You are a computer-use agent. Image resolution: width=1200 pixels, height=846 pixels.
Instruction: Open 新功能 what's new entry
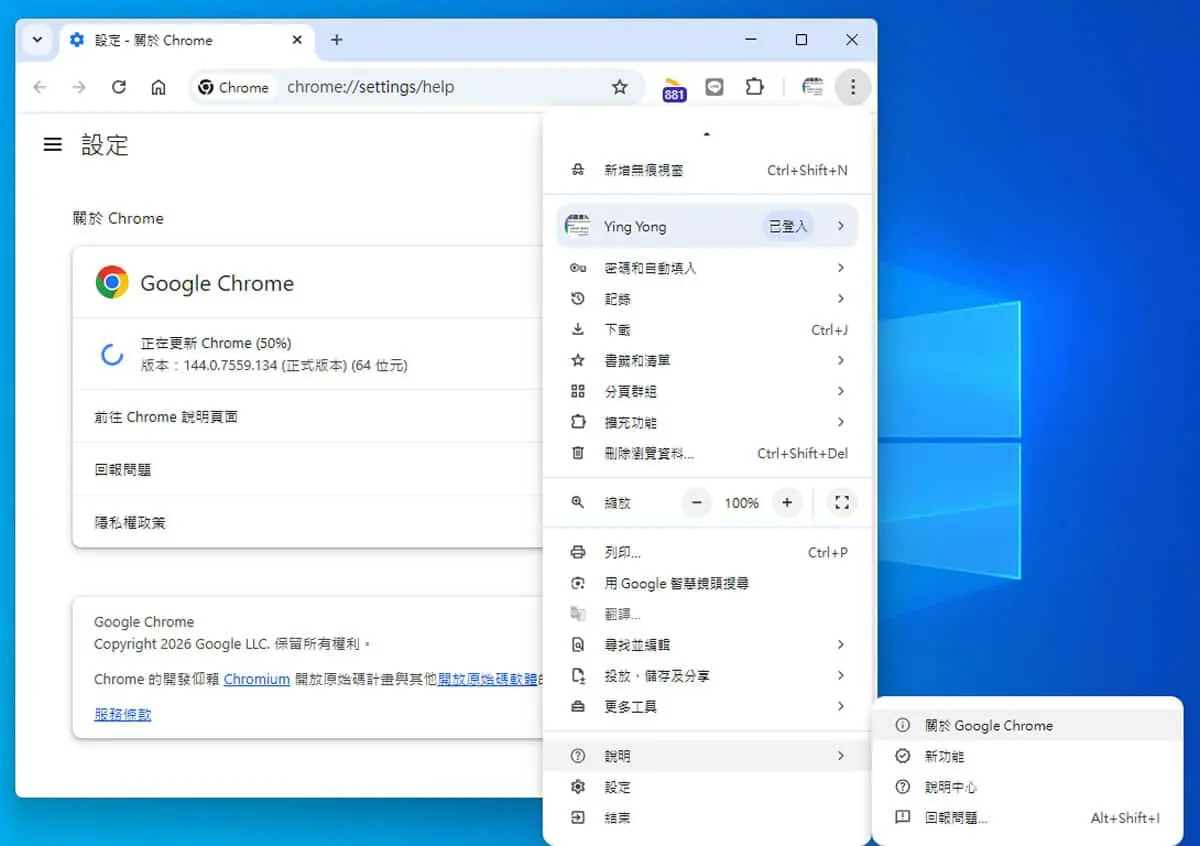point(1028,757)
